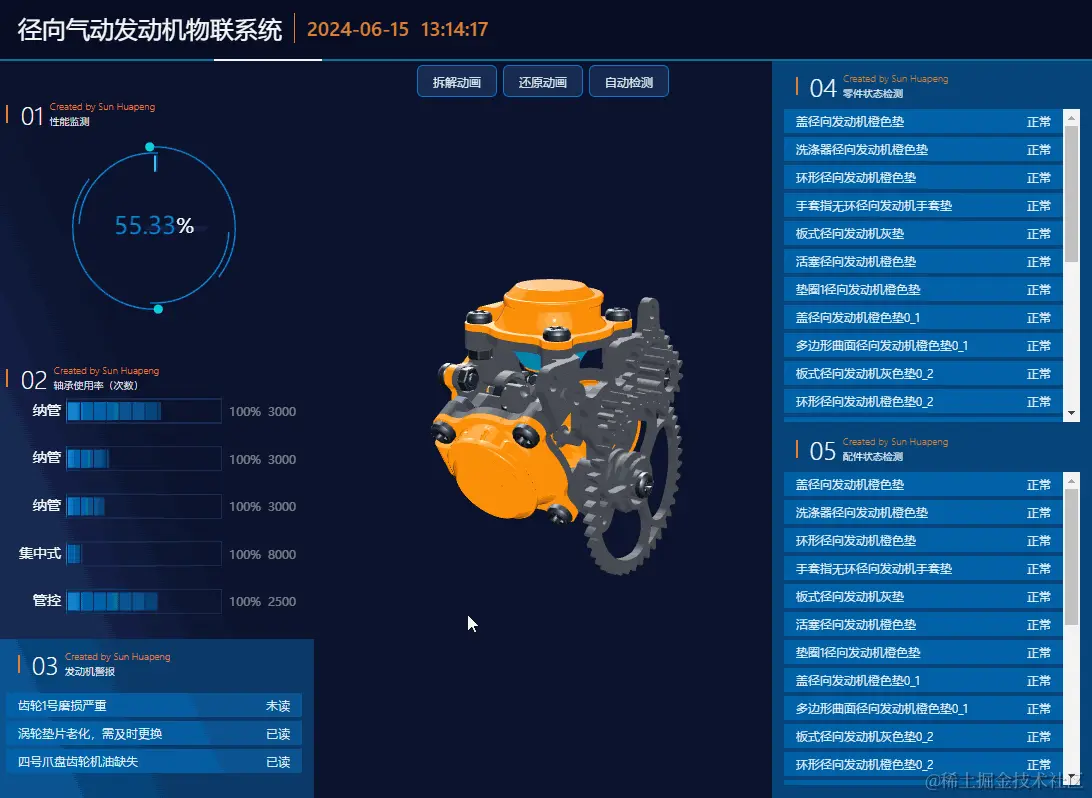
Task: Click the 拆解动画 disassemble animation button
Action: 456,82
